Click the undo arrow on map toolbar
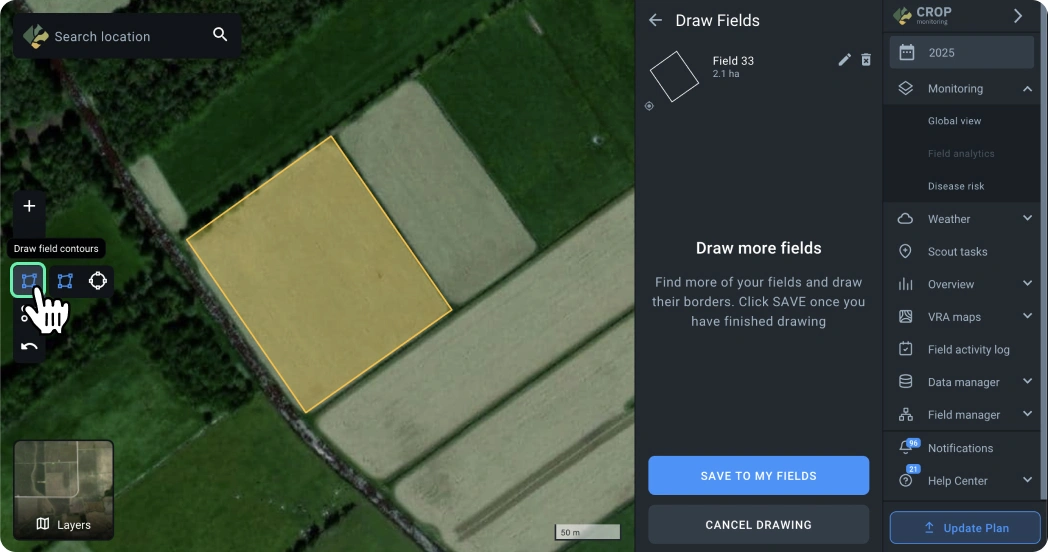The height and width of the screenshot is (552, 1048). 29,347
